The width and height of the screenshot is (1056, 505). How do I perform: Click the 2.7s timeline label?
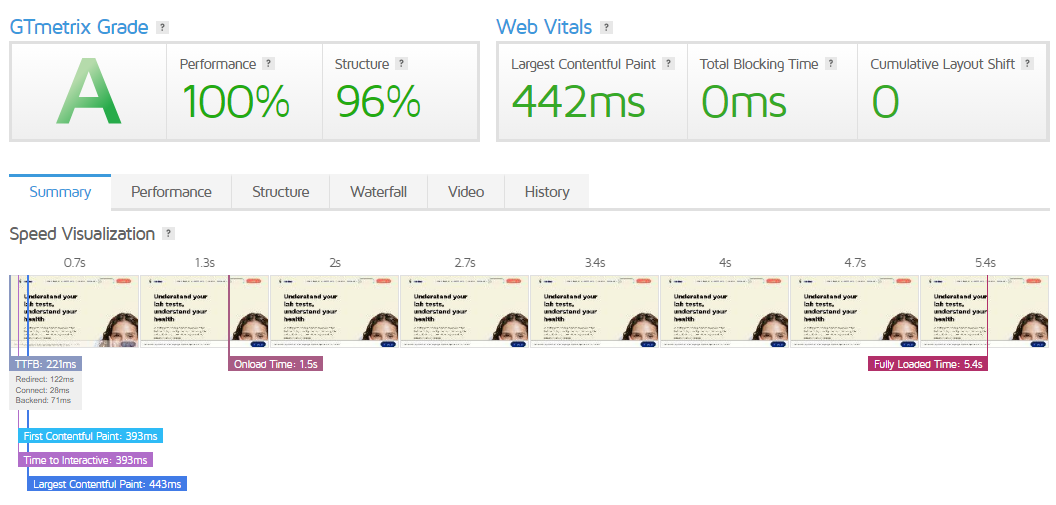tap(465, 263)
